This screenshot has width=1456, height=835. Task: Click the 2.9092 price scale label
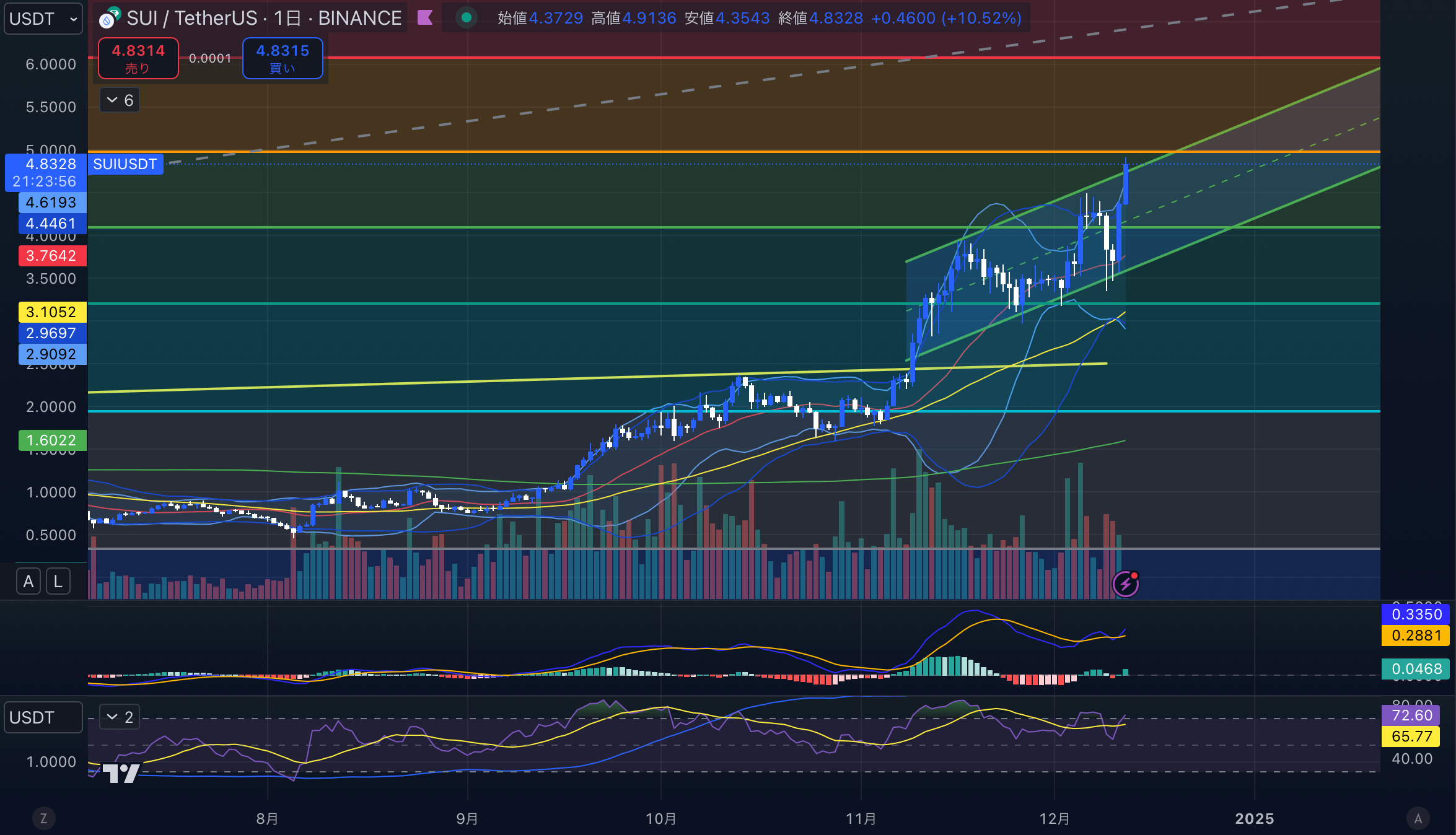(52, 354)
